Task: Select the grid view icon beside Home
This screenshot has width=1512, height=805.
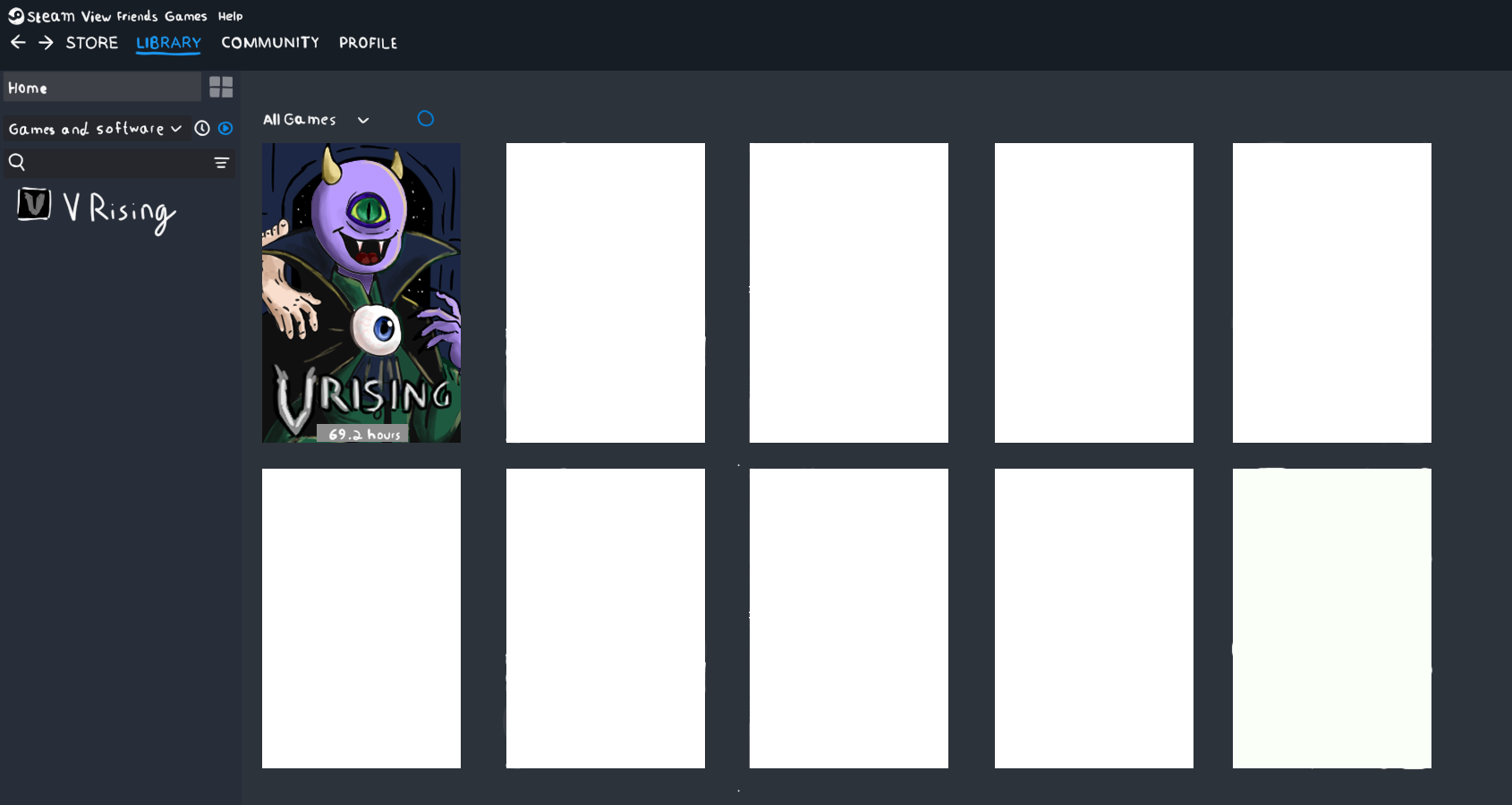Action: tap(221, 87)
